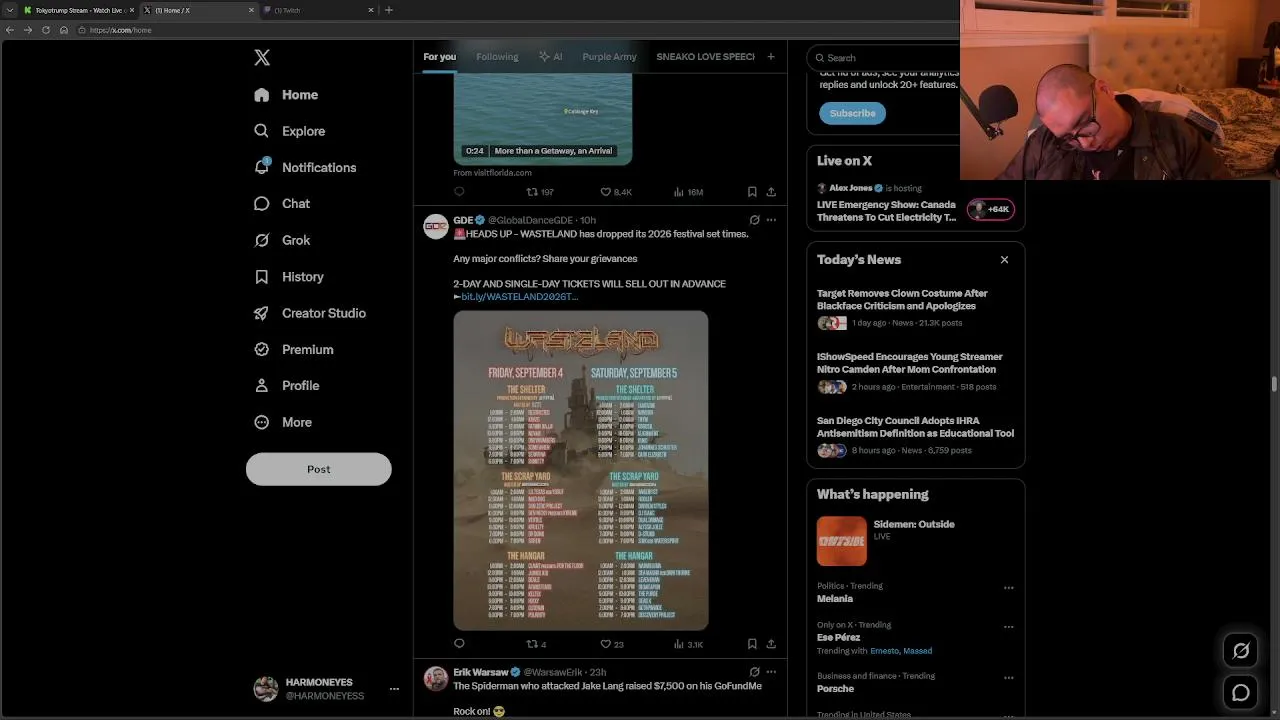
Task: Open options for the Melania trend
Action: (x=1008, y=588)
